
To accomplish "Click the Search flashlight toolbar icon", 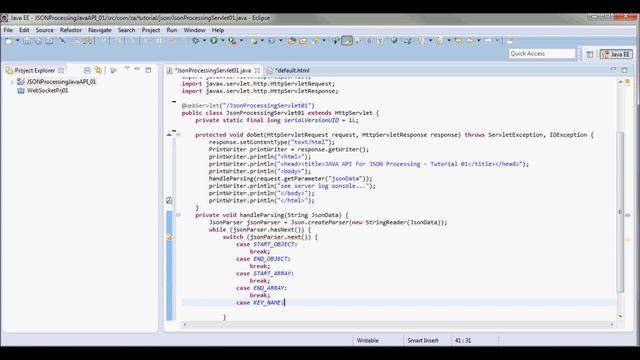I will (x=316, y=41).
